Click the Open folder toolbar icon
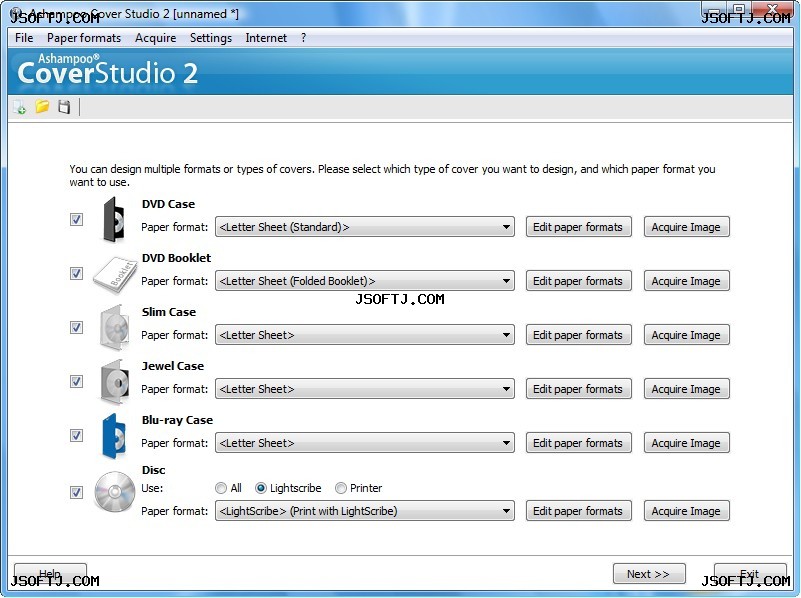801x598 pixels. tap(42, 107)
